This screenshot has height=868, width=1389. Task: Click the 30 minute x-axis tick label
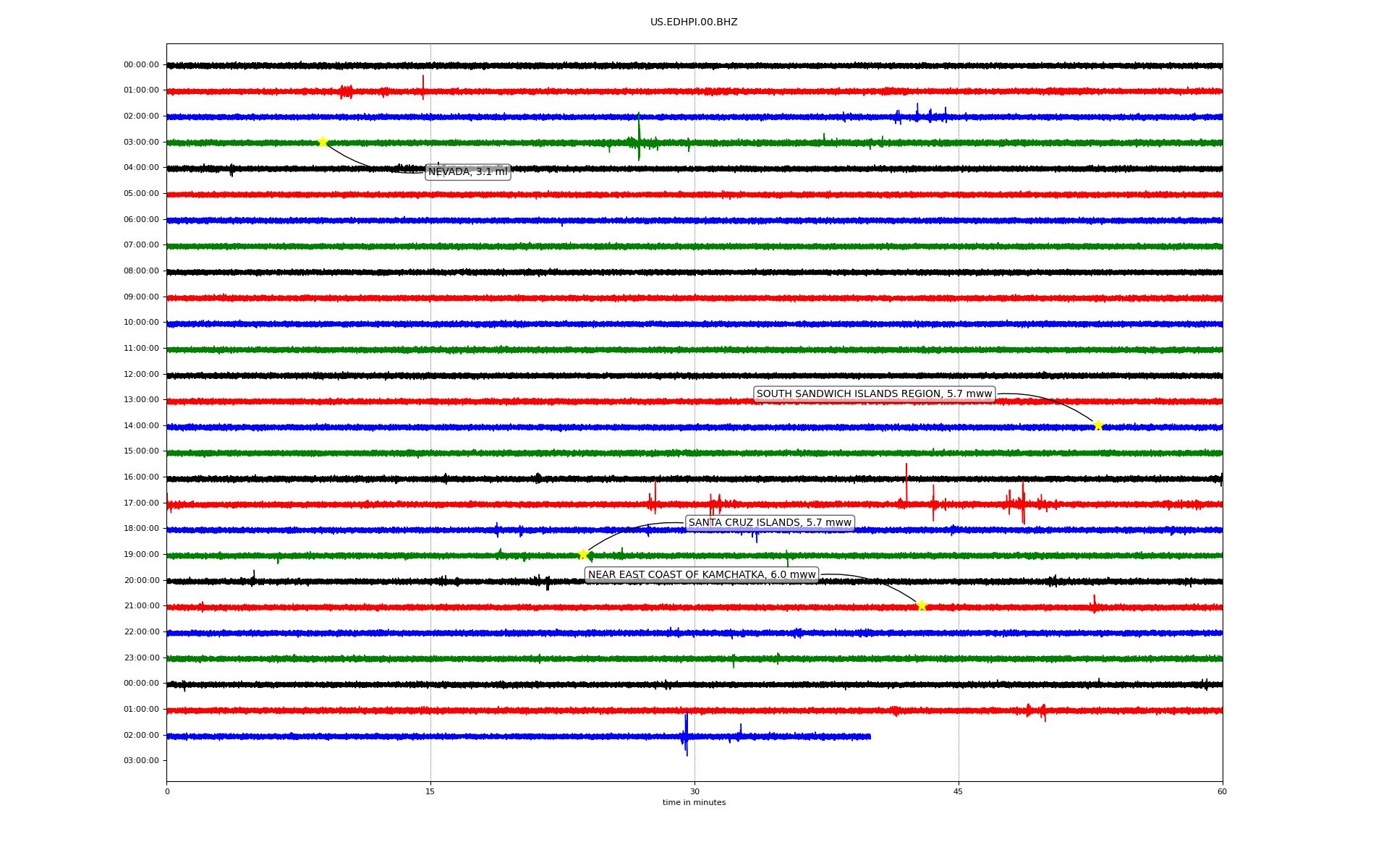coord(694,791)
